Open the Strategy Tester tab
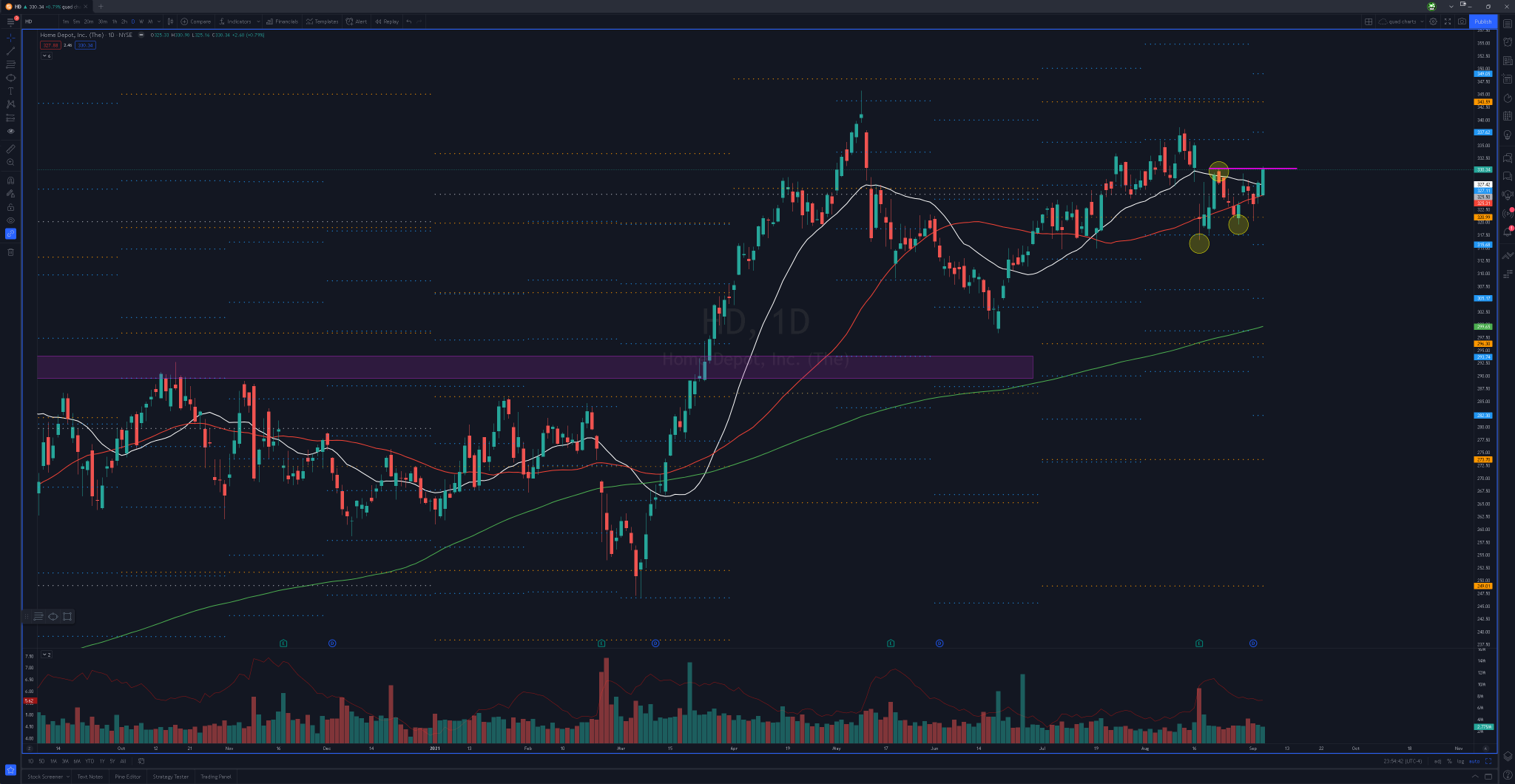Viewport: 1515px width, 784px height. (x=171, y=777)
